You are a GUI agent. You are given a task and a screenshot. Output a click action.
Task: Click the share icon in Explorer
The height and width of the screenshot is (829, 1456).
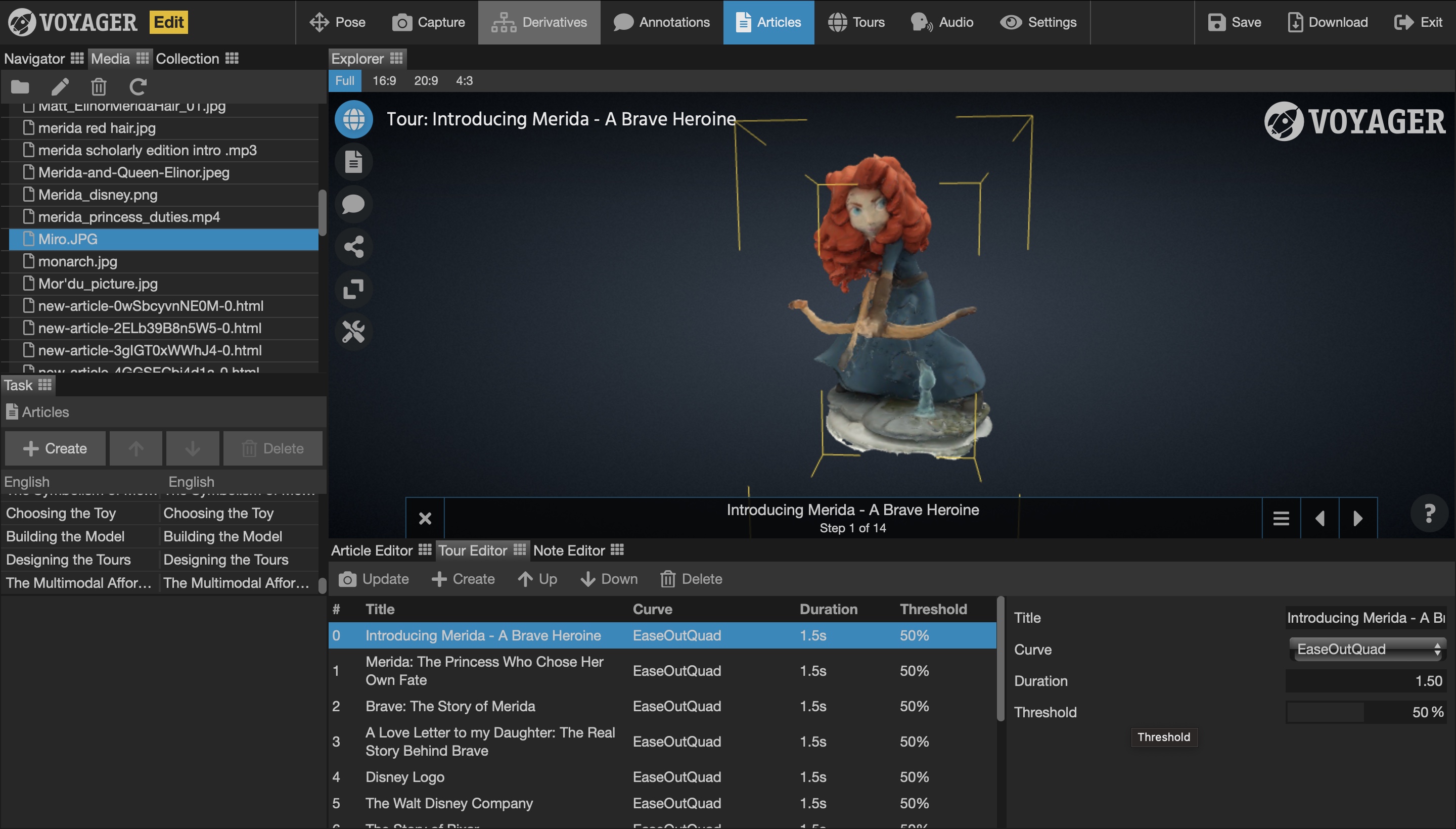coord(353,247)
